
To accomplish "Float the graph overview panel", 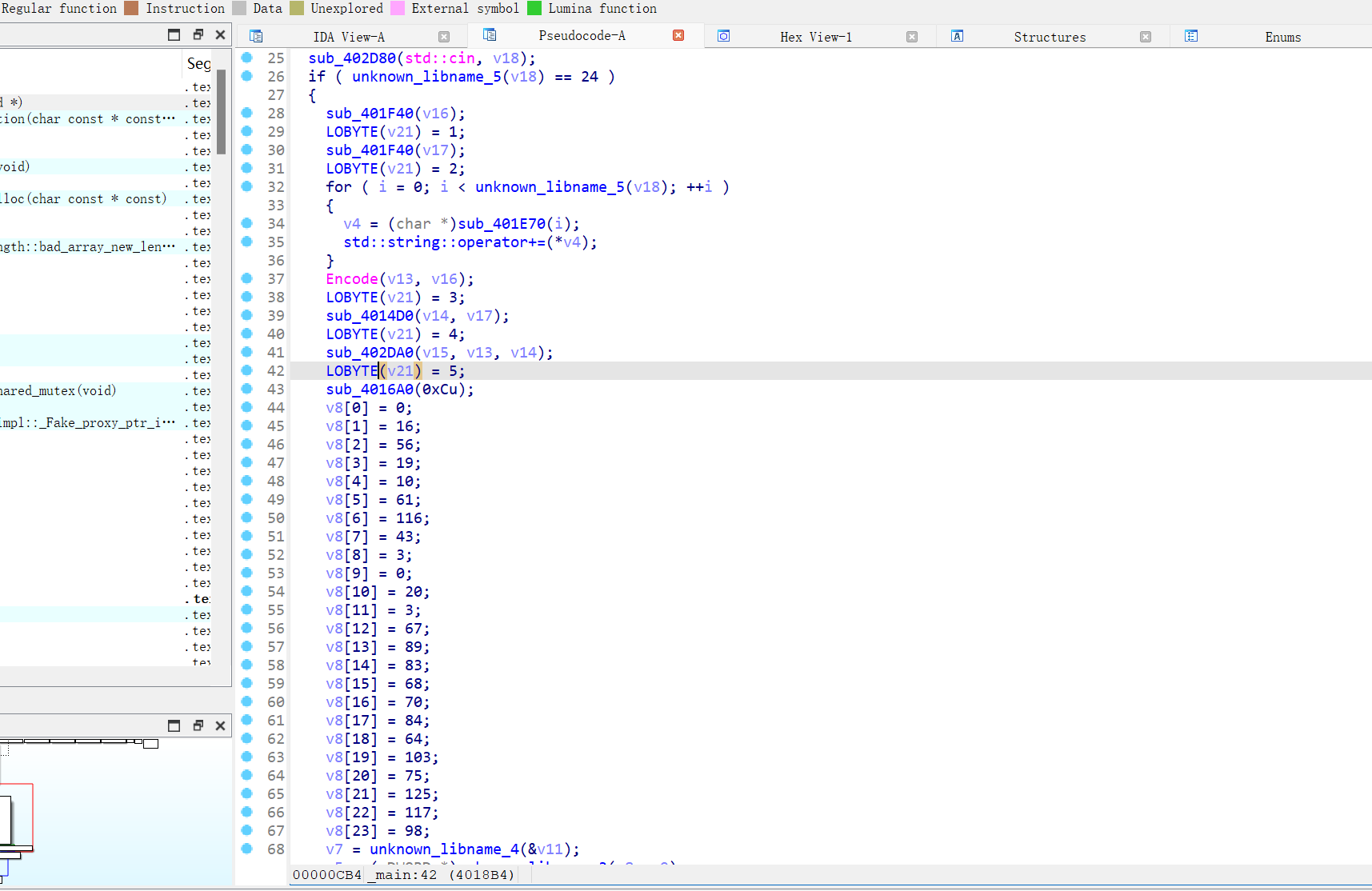I will pyautogui.click(x=198, y=725).
